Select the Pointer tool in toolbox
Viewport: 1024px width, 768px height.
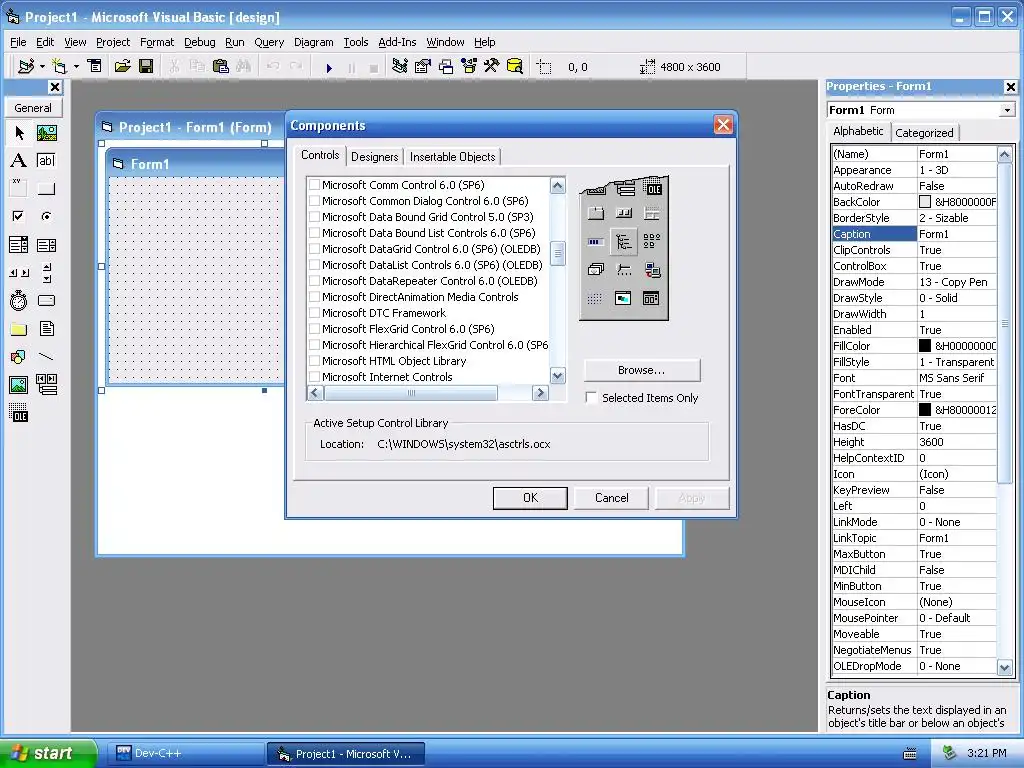coord(19,133)
